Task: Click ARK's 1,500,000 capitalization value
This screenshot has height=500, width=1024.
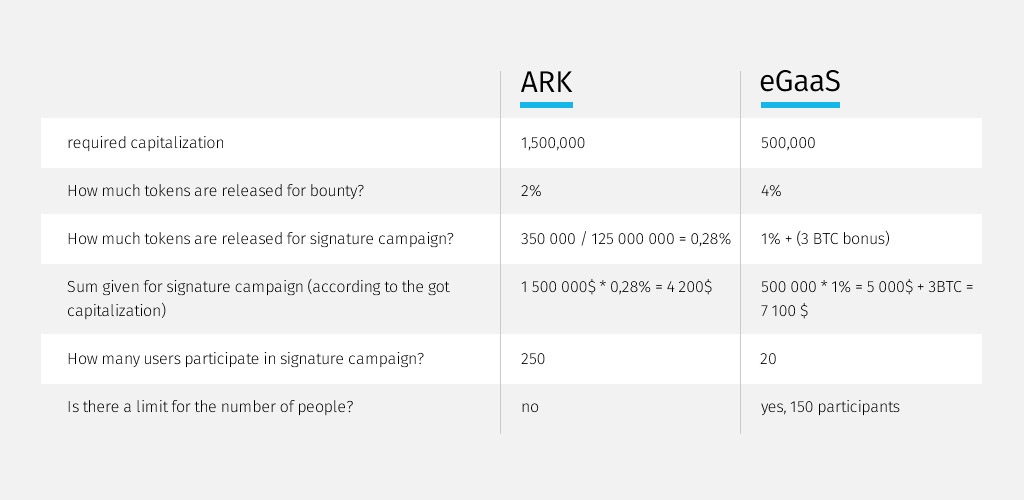Action: (553, 143)
